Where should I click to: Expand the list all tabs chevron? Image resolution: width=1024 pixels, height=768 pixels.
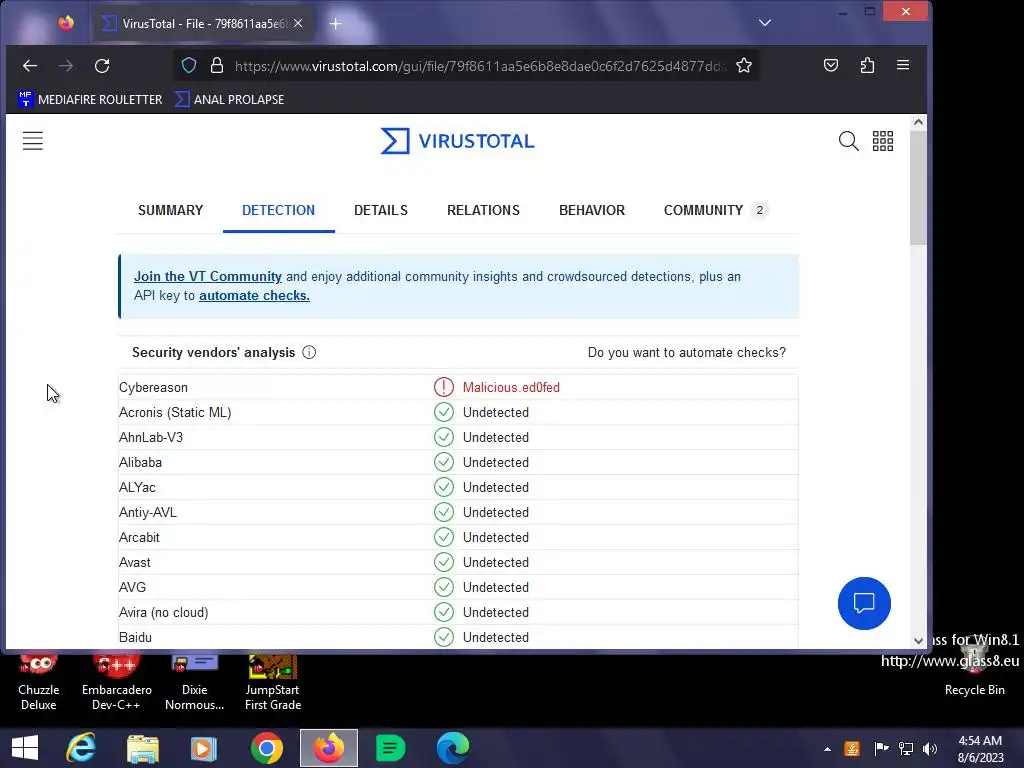pos(765,23)
